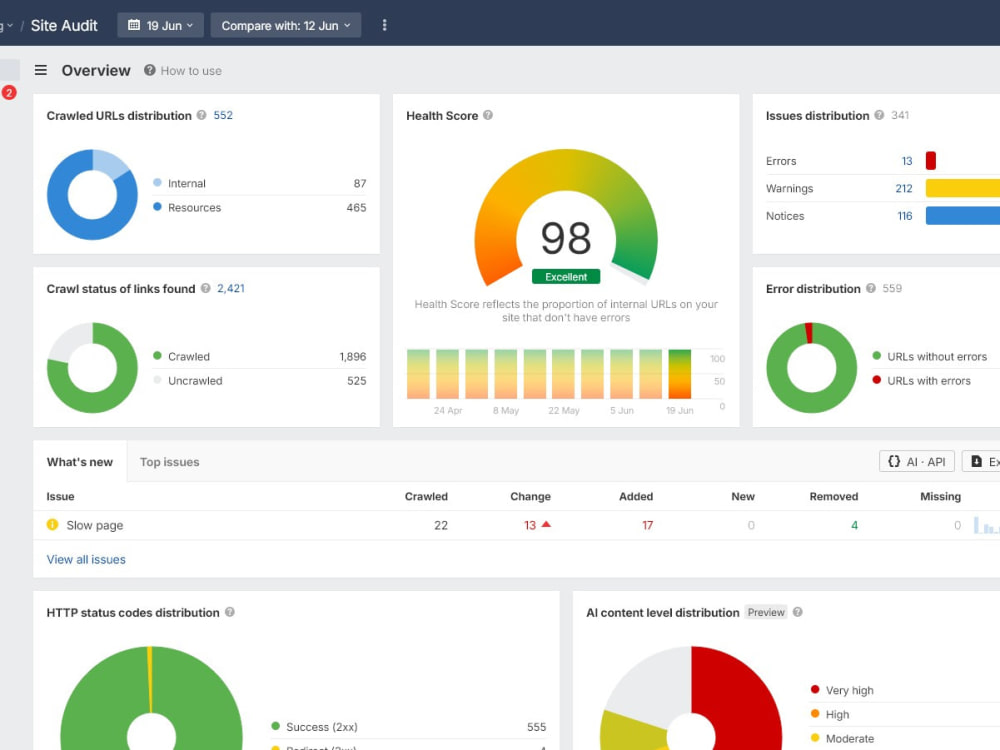
Task: Click the Removed column header
Action: 834,496
